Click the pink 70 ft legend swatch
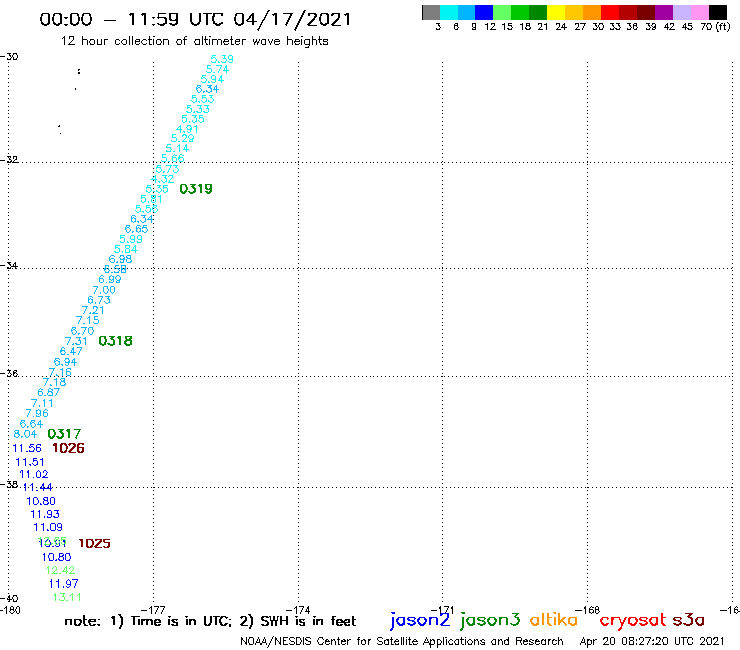 tap(699, 12)
